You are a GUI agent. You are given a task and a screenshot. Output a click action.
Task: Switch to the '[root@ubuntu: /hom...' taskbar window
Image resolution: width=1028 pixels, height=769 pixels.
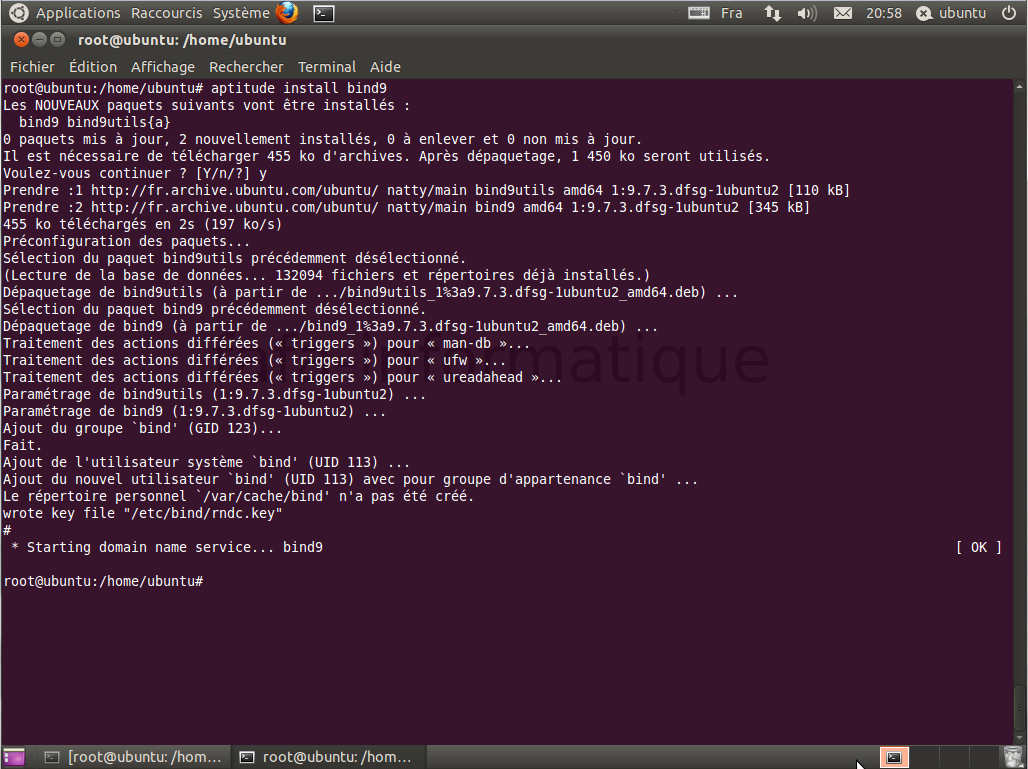tap(133, 757)
